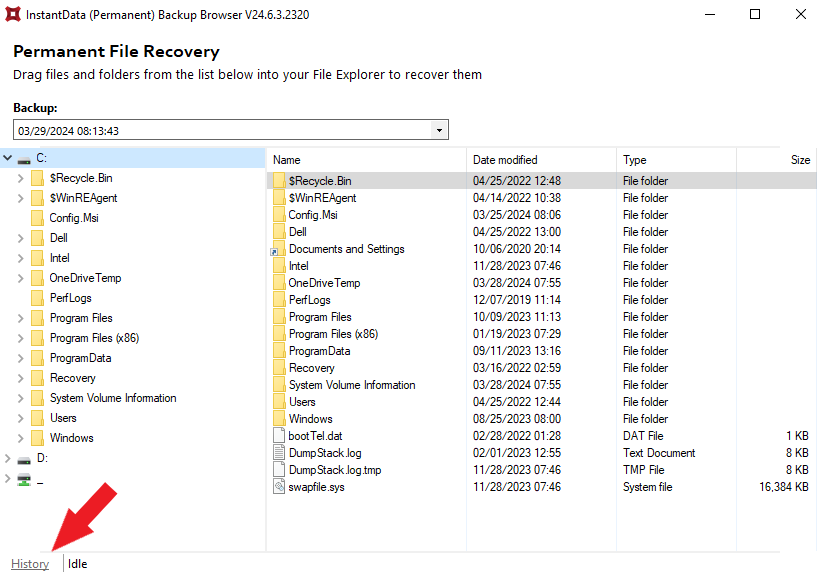Click $Recycle.Bin folder icon in file list

click(x=279, y=180)
